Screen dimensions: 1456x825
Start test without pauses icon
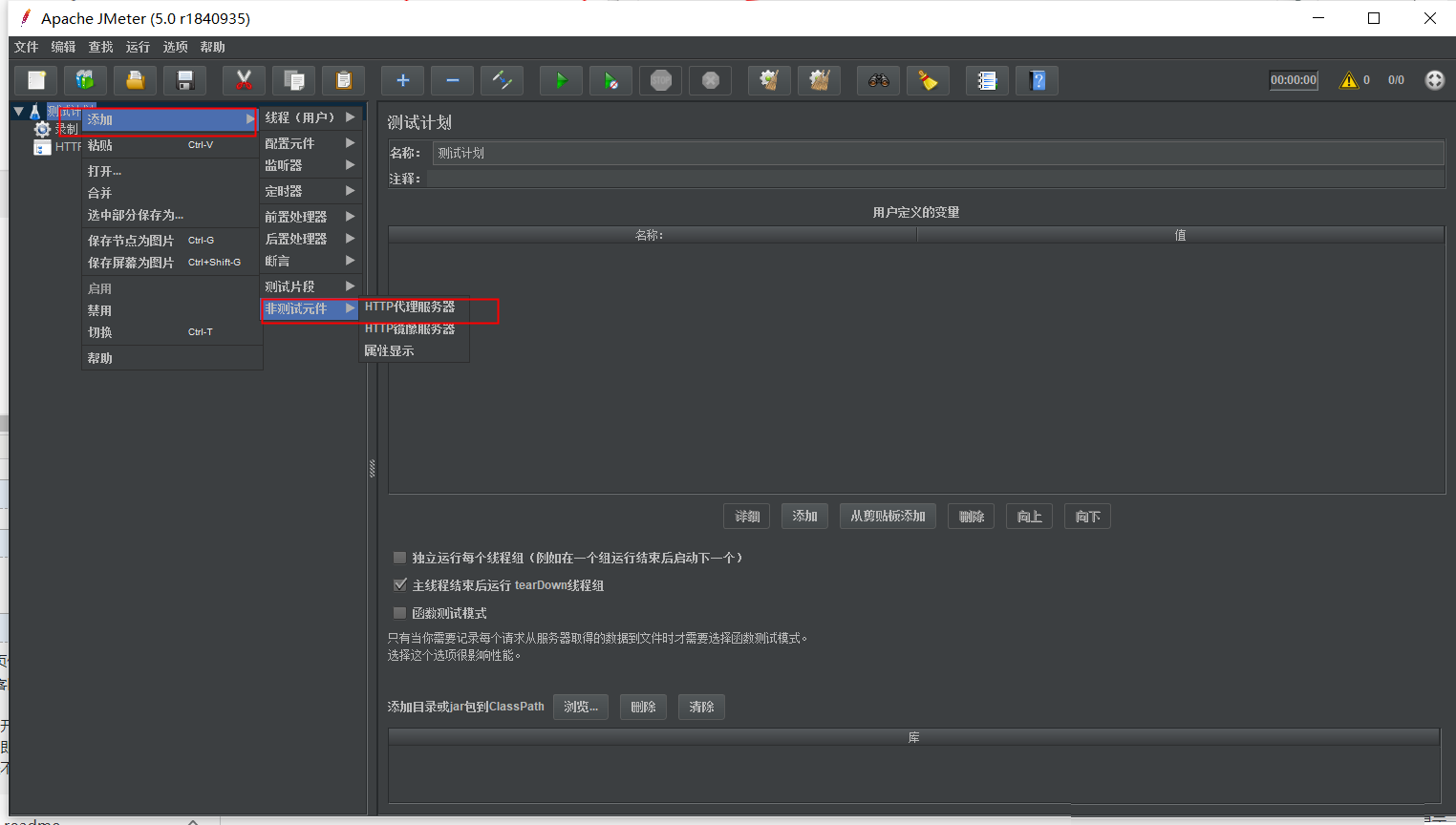610,80
